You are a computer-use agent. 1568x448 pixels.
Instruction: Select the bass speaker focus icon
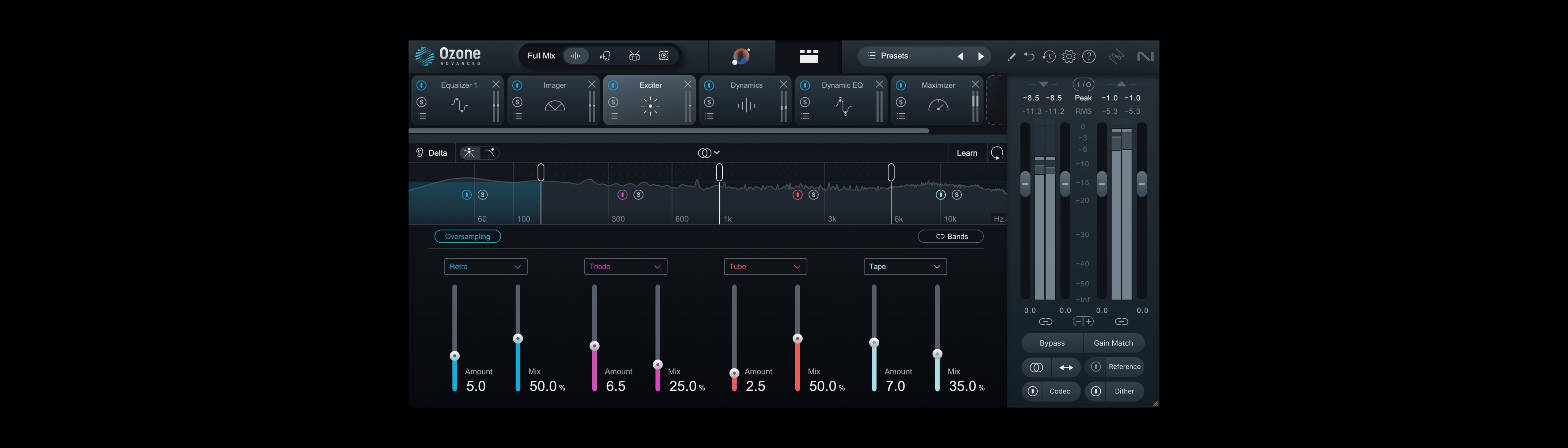[x=663, y=56]
